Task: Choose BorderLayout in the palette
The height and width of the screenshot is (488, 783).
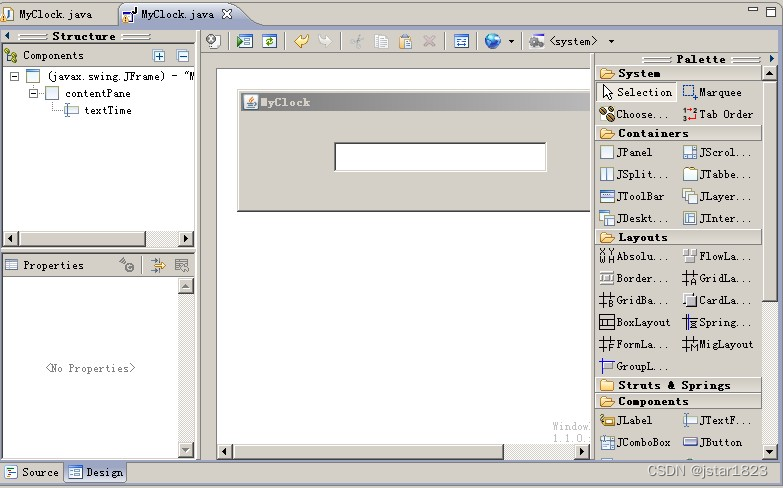Action: click(x=633, y=278)
